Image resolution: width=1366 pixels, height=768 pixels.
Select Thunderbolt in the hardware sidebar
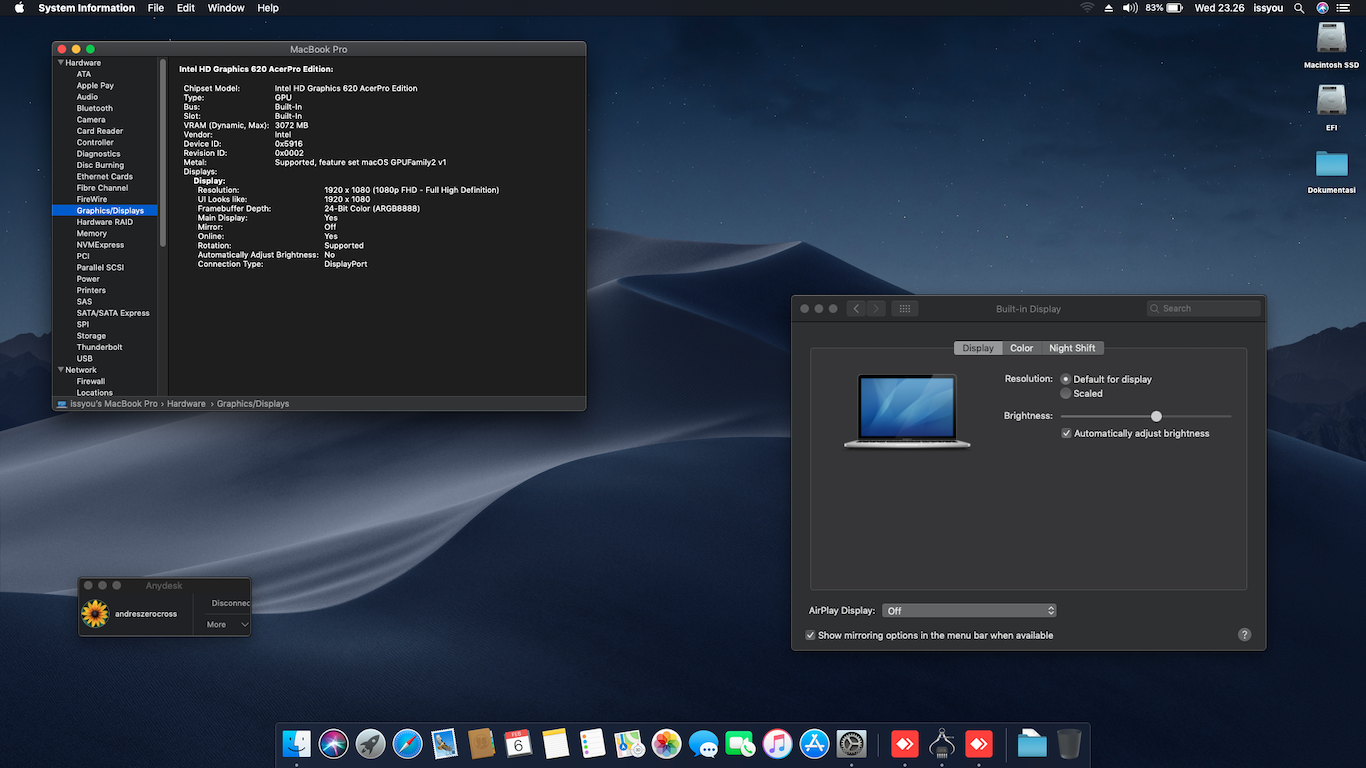coord(100,347)
